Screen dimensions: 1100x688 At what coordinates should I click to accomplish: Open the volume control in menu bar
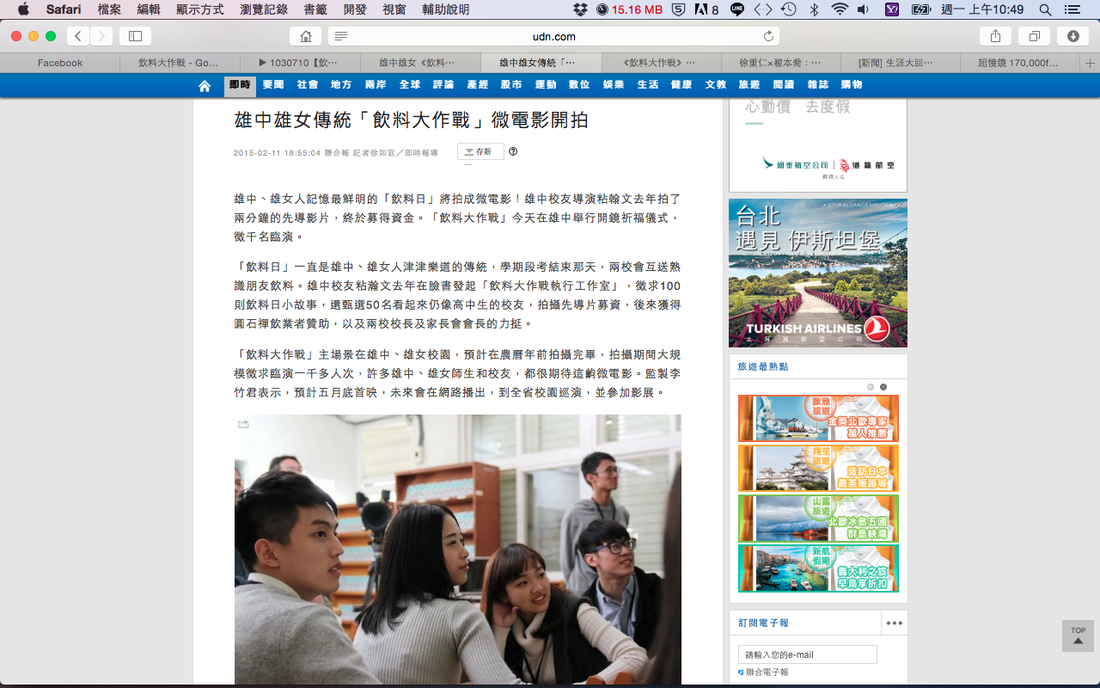(864, 9)
